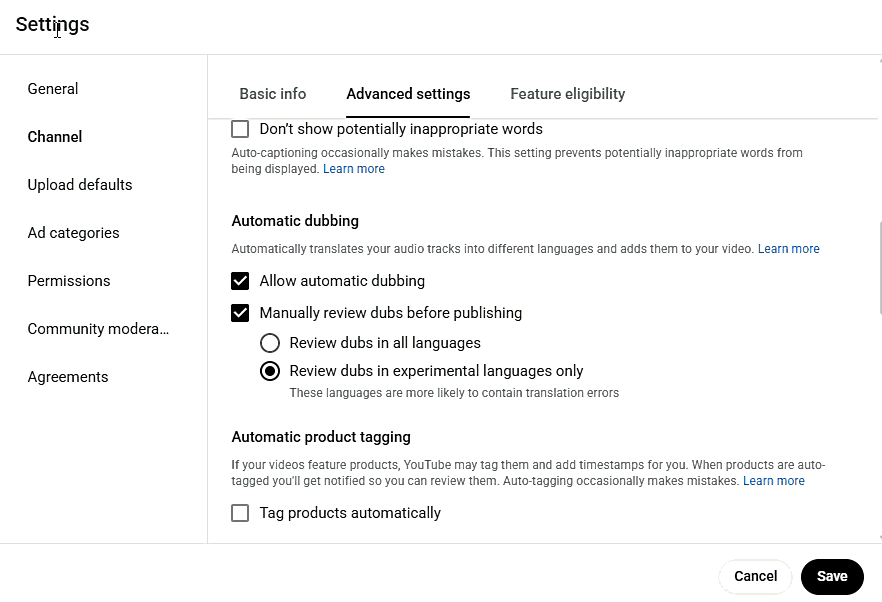882x602 pixels.
Task: Open Learn more about automatic dubbing
Action: click(789, 248)
